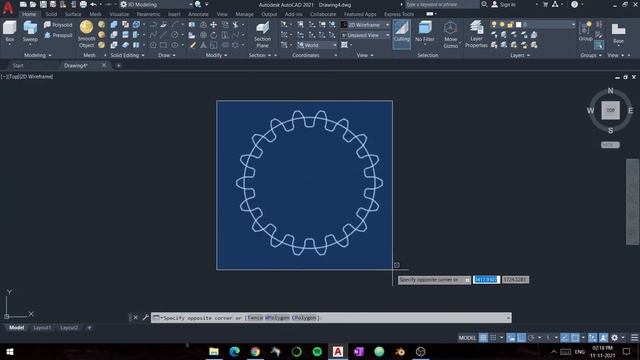The width and height of the screenshot is (640, 360).
Task: Click the TOP face of the ViewCube
Action: tap(610, 110)
